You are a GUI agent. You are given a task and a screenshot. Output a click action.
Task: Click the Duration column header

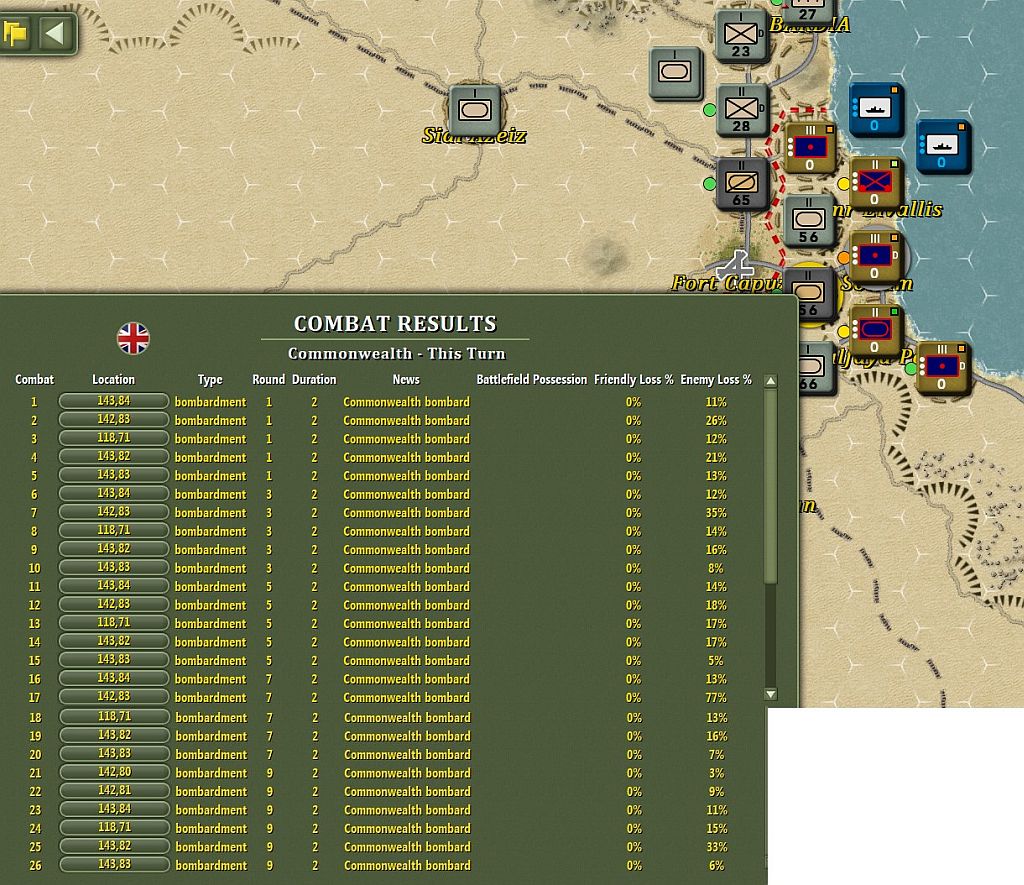314,379
